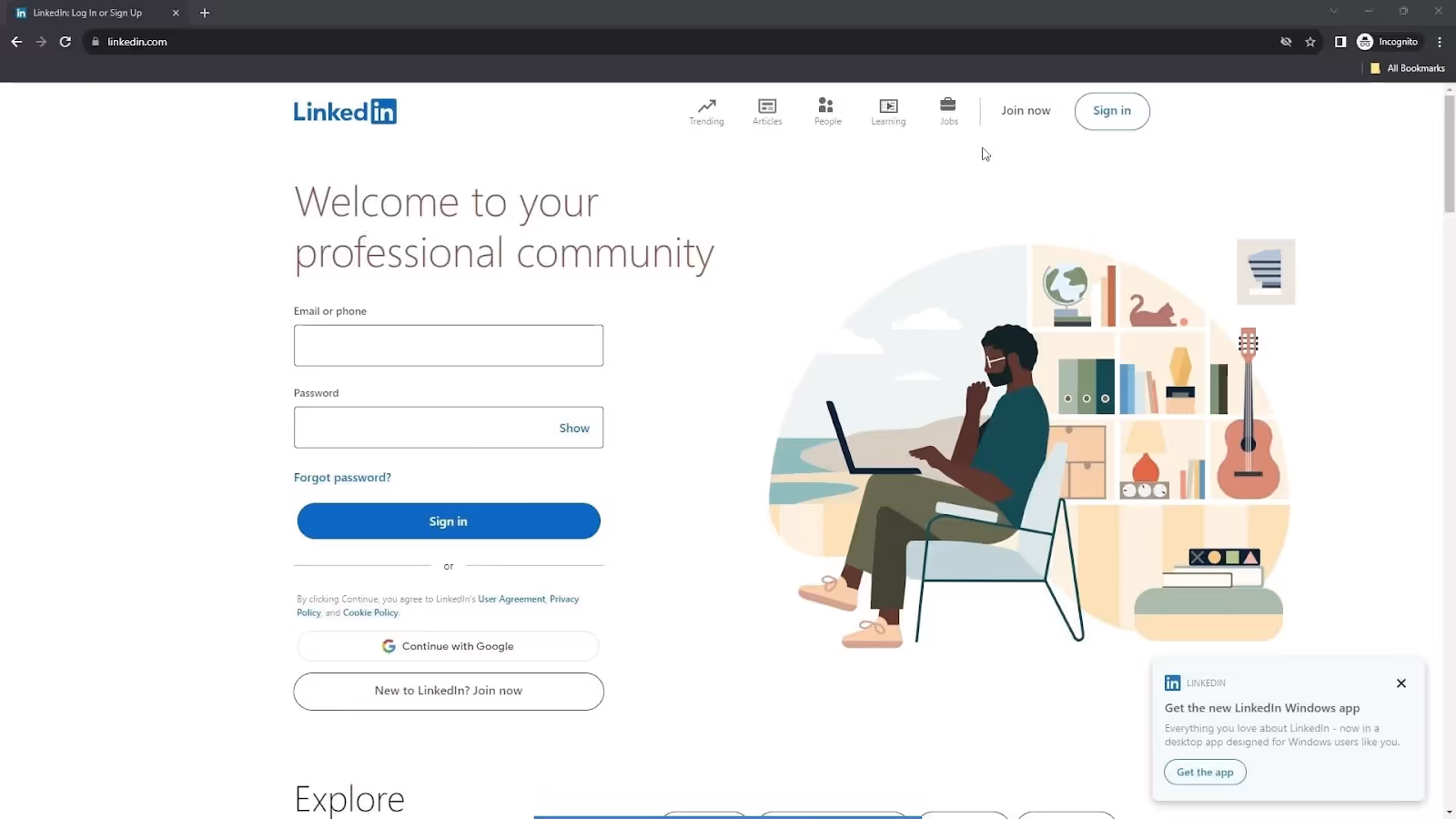The height and width of the screenshot is (819, 1456).
Task: Click the Email or phone input field
Action: pos(448,345)
